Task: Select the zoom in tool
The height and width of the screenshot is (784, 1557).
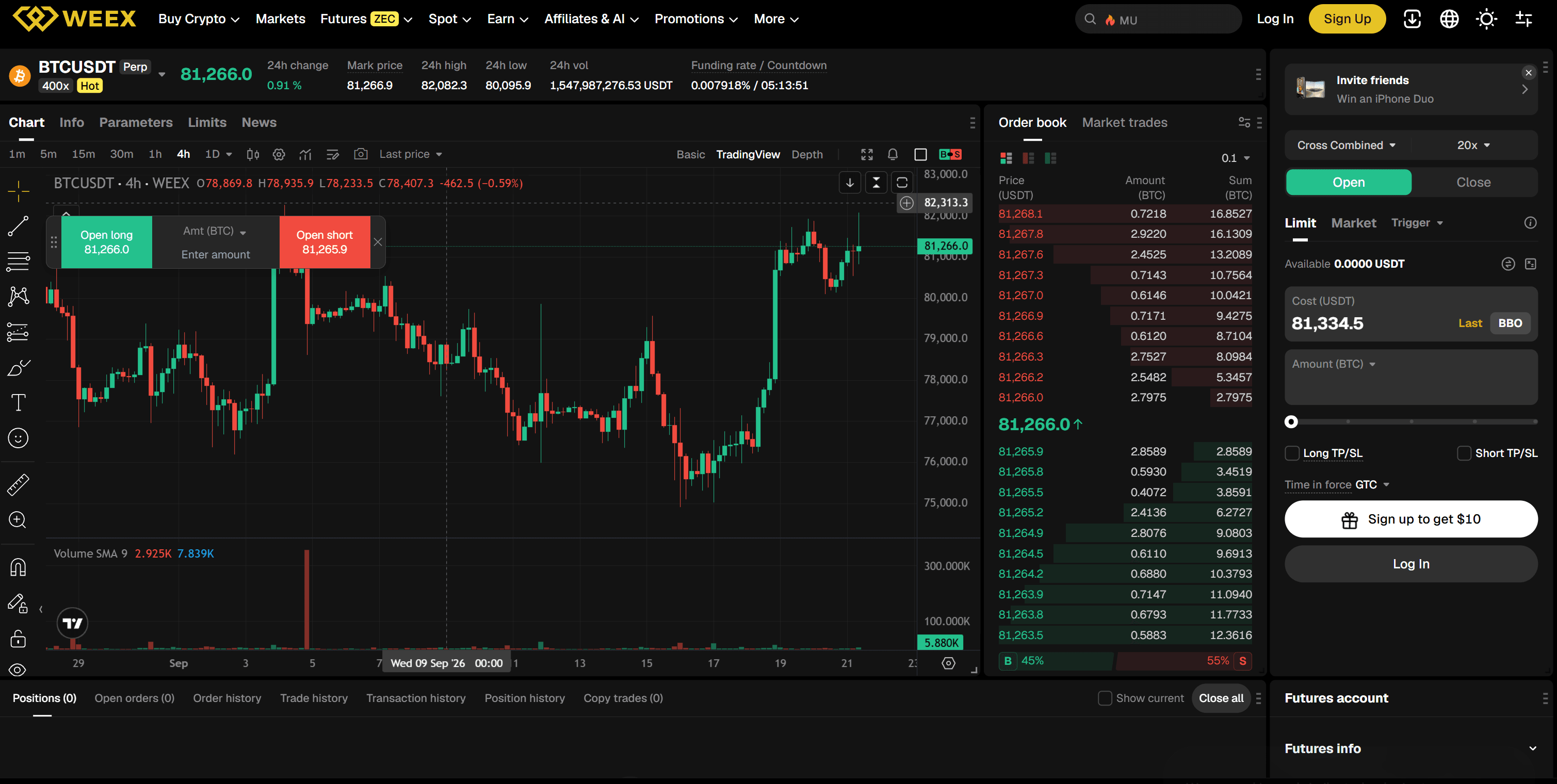Action: click(x=18, y=520)
